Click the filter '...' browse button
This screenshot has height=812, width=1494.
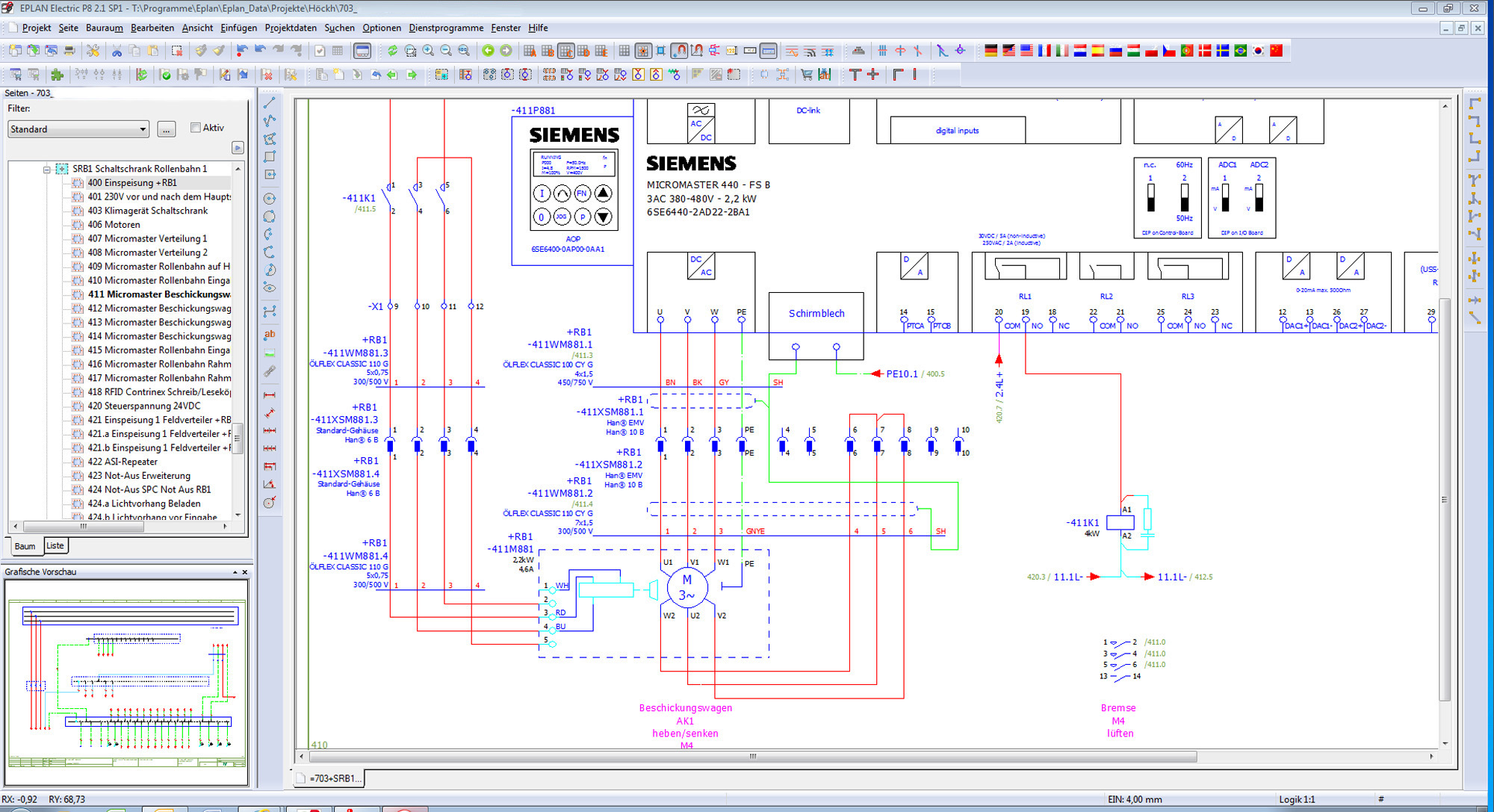click(167, 129)
